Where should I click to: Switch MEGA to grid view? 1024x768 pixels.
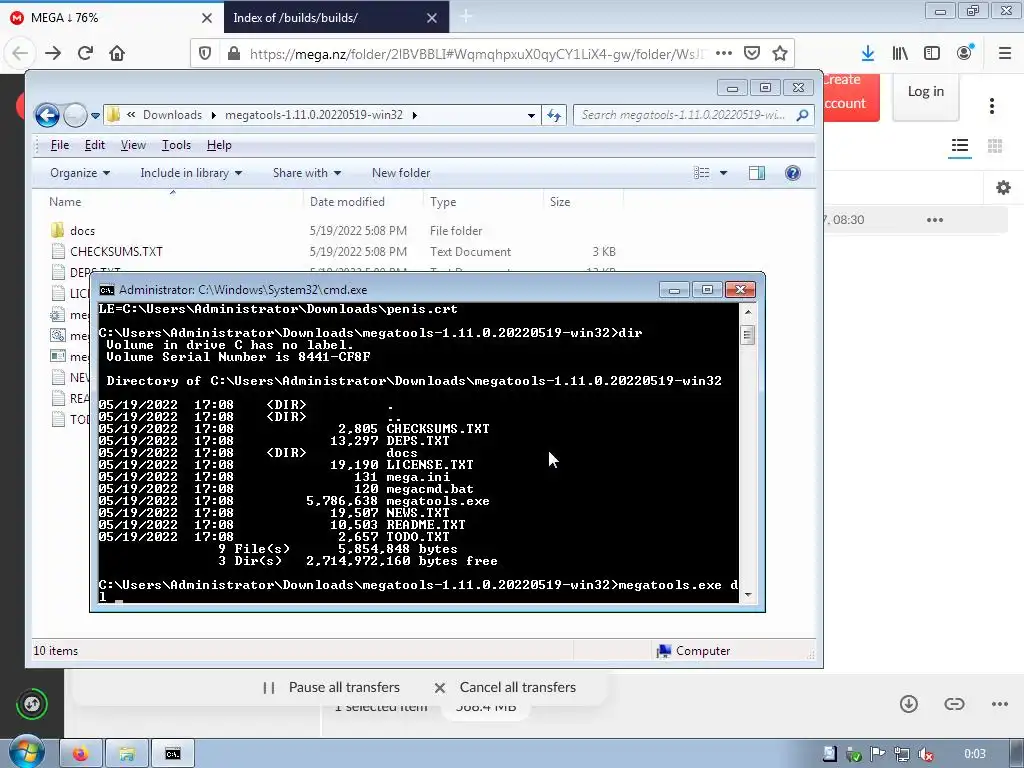point(995,146)
